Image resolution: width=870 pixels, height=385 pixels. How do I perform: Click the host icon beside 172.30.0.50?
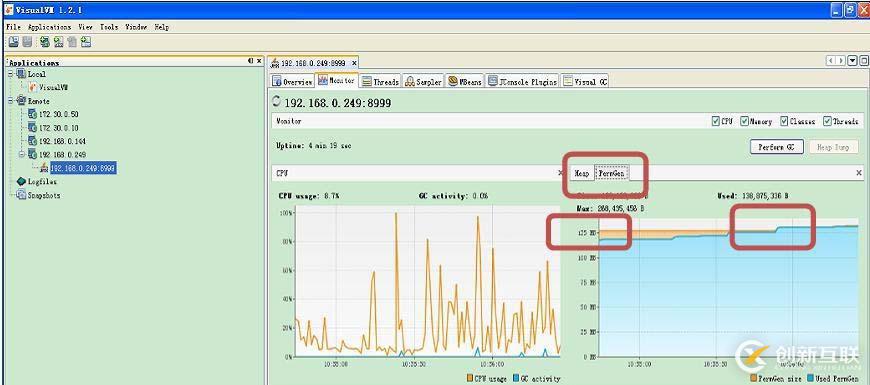click(33, 114)
